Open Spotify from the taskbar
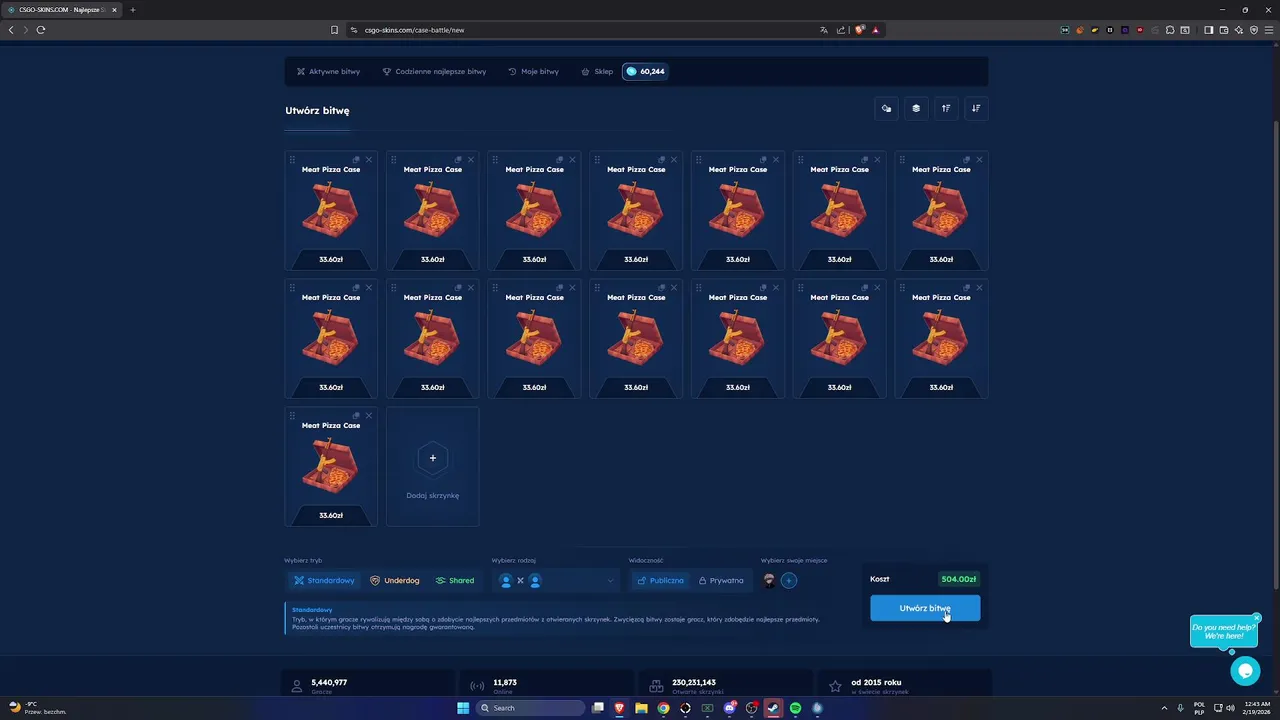This screenshot has width=1280, height=720. pos(795,708)
